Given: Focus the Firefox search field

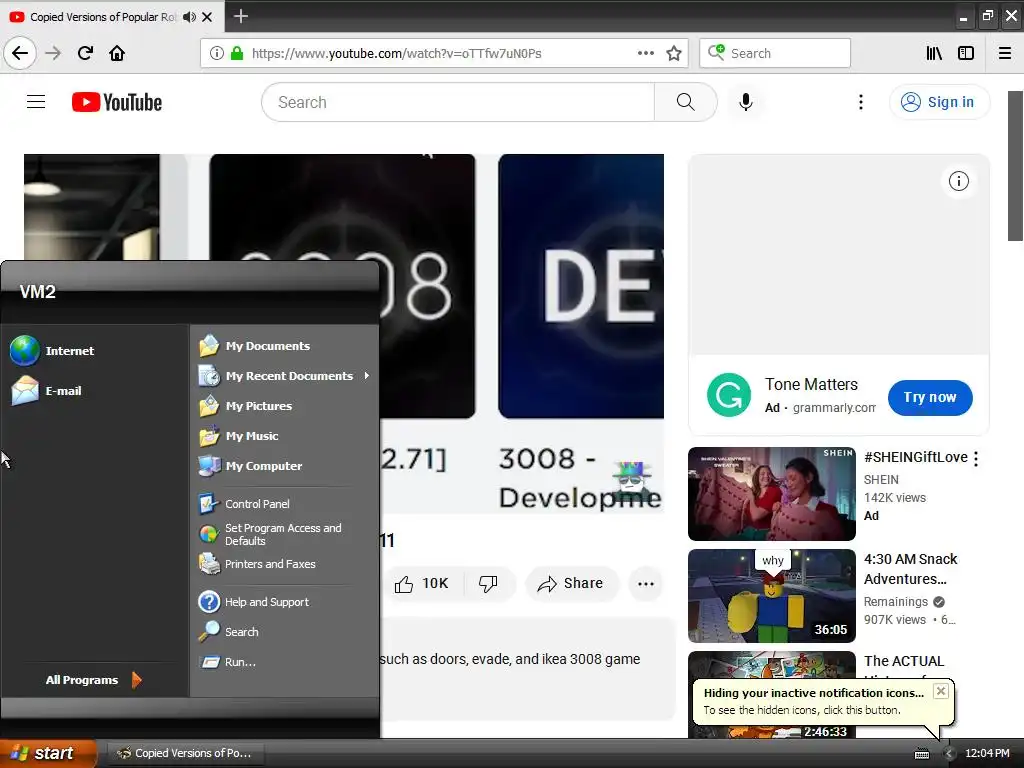Looking at the screenshot, I should click(775, 54).
